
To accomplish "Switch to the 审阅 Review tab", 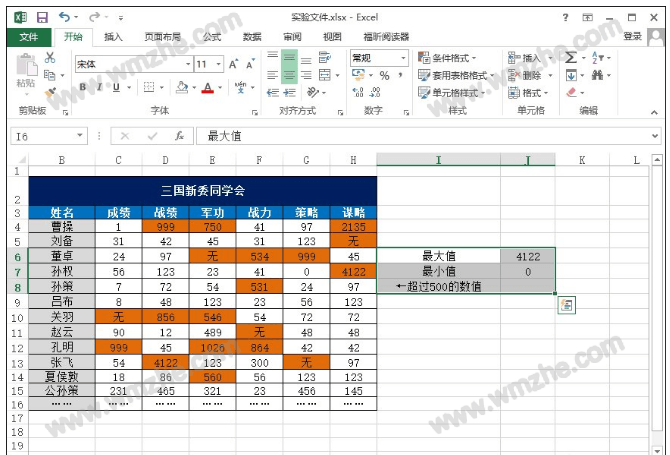I will coord(292,37).
